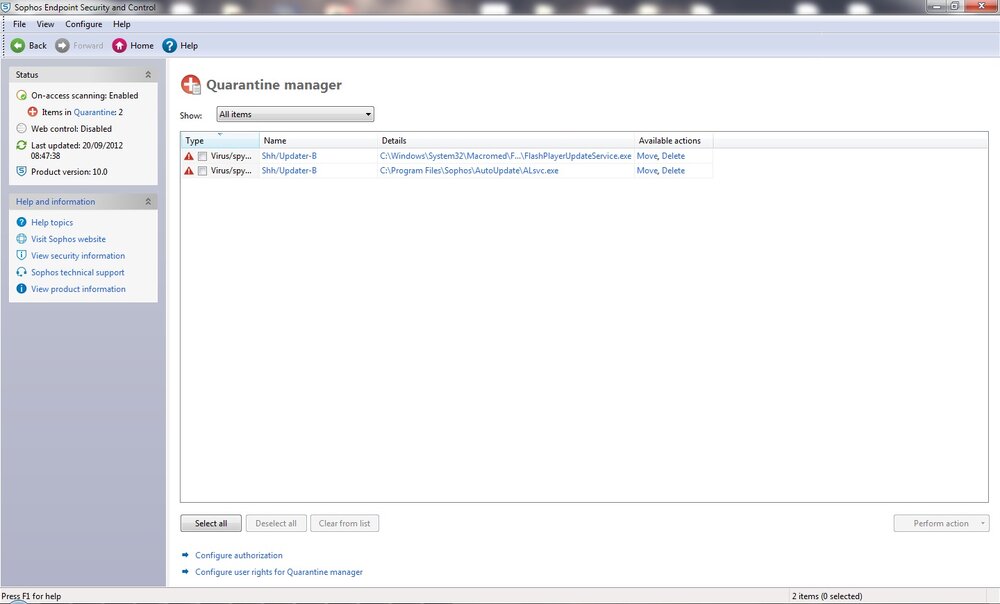Click the 'On-access scanning: Enabled' text
Screen dimensions: 1000x604
[84, 95]
